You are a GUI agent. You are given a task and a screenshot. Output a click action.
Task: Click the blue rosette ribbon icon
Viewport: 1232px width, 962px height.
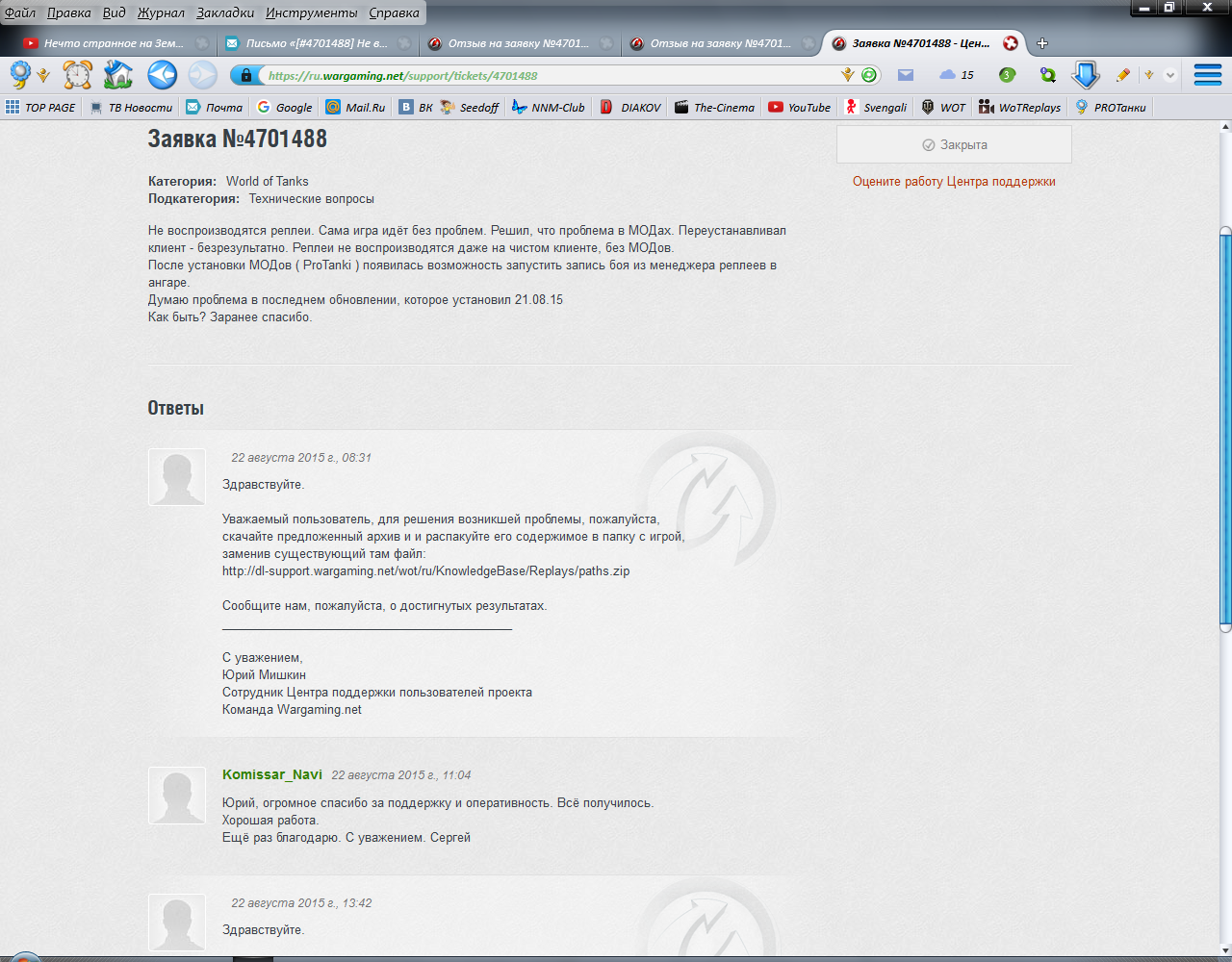pyautogui.click(x=19, y=73)
